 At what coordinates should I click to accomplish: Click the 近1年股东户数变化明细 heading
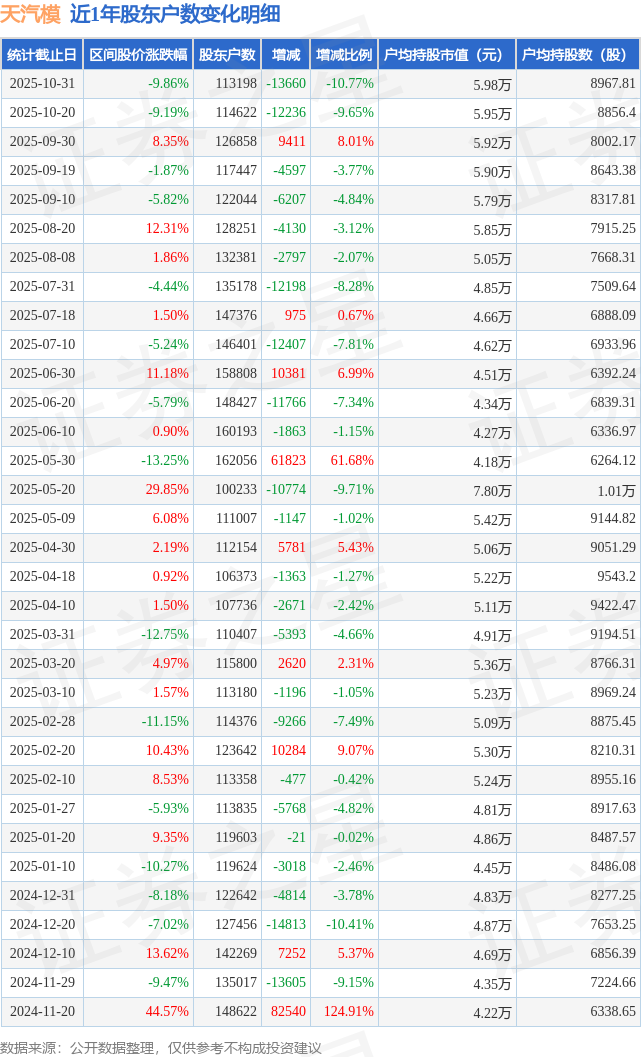(175, 14)
